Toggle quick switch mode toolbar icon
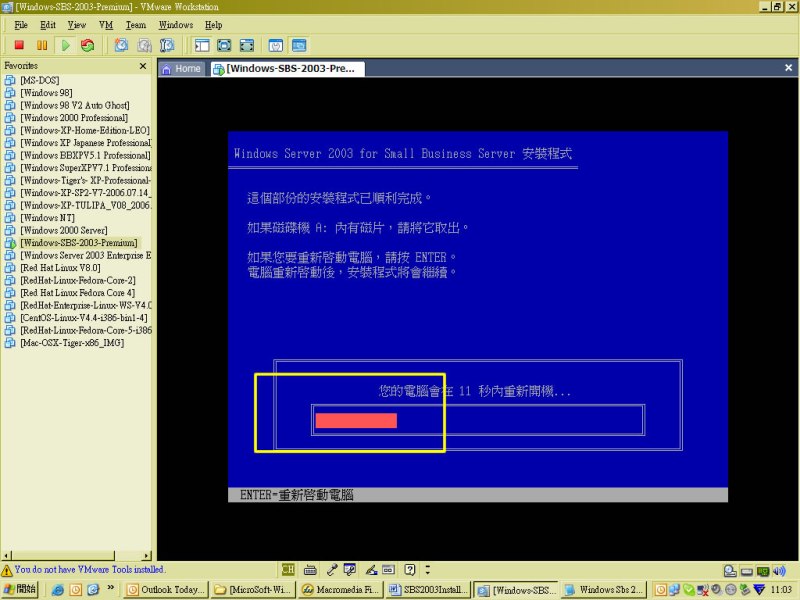The height and width of the screenshot is (600, 800). point(246,45)
